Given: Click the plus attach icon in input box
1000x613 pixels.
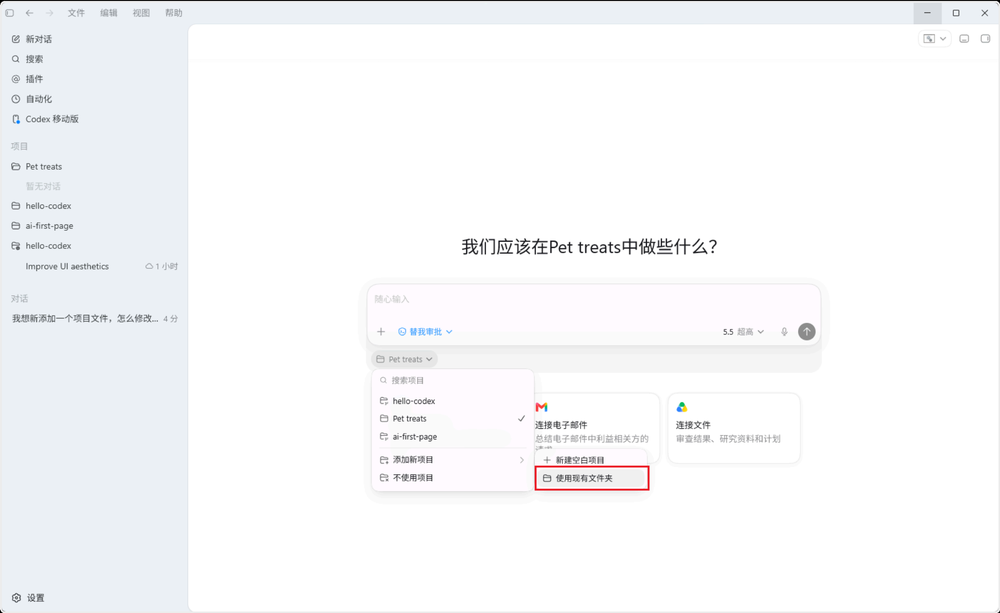Looking at the screenshot, I should [381, 332].
